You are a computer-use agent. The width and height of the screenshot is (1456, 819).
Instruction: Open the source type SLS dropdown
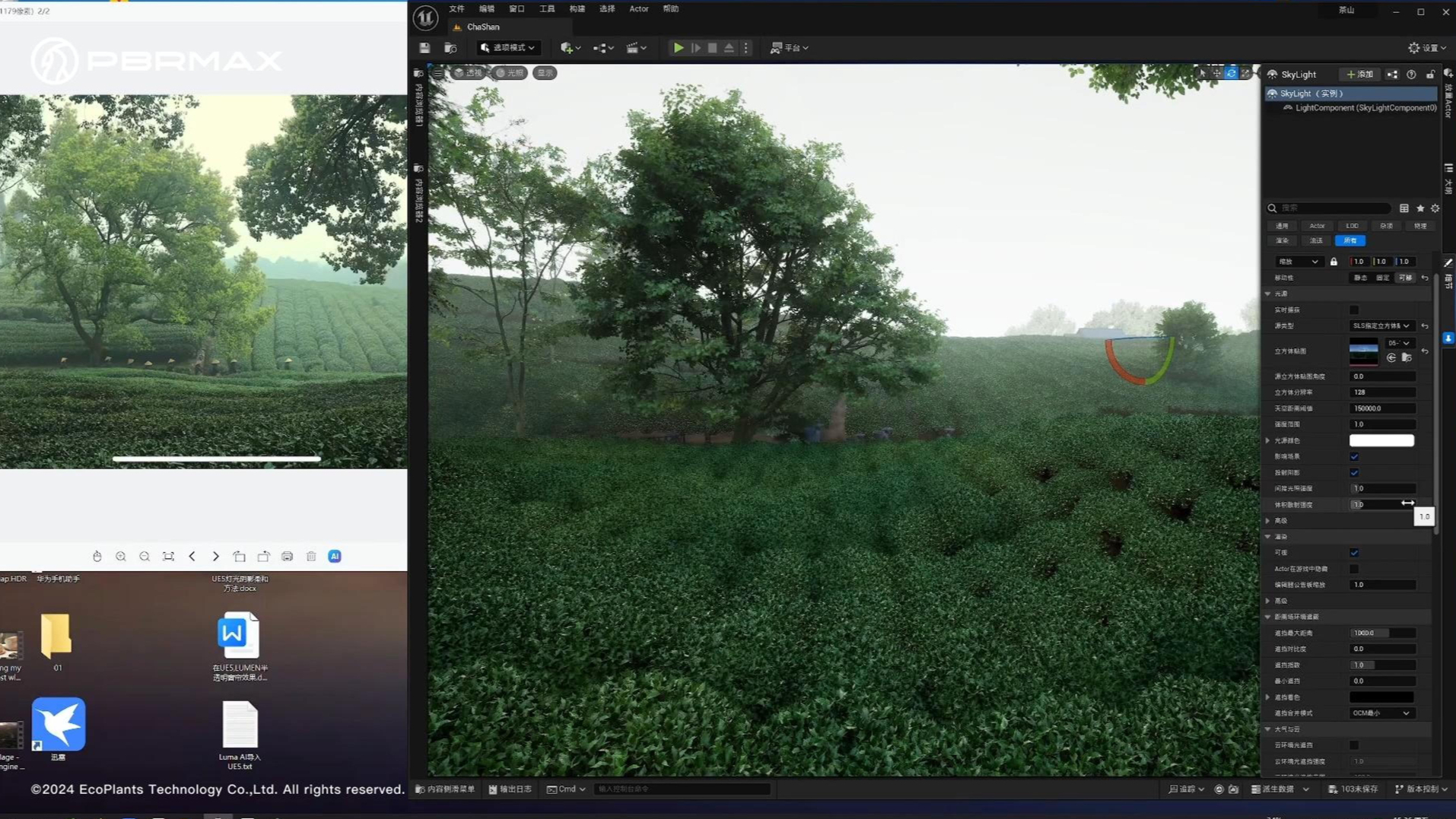point(1381,325)
